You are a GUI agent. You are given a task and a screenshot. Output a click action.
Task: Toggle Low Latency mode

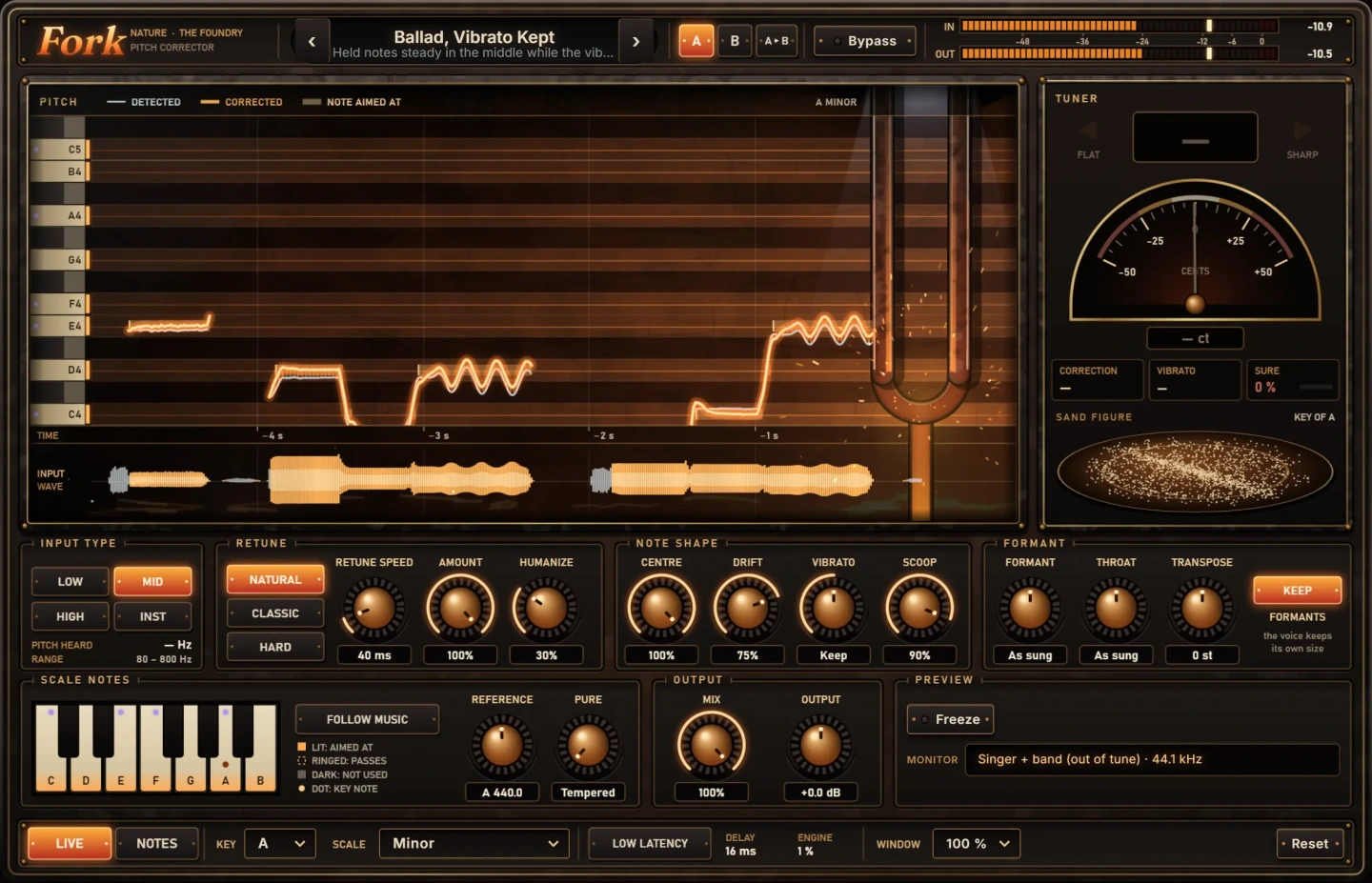(650, 843)
